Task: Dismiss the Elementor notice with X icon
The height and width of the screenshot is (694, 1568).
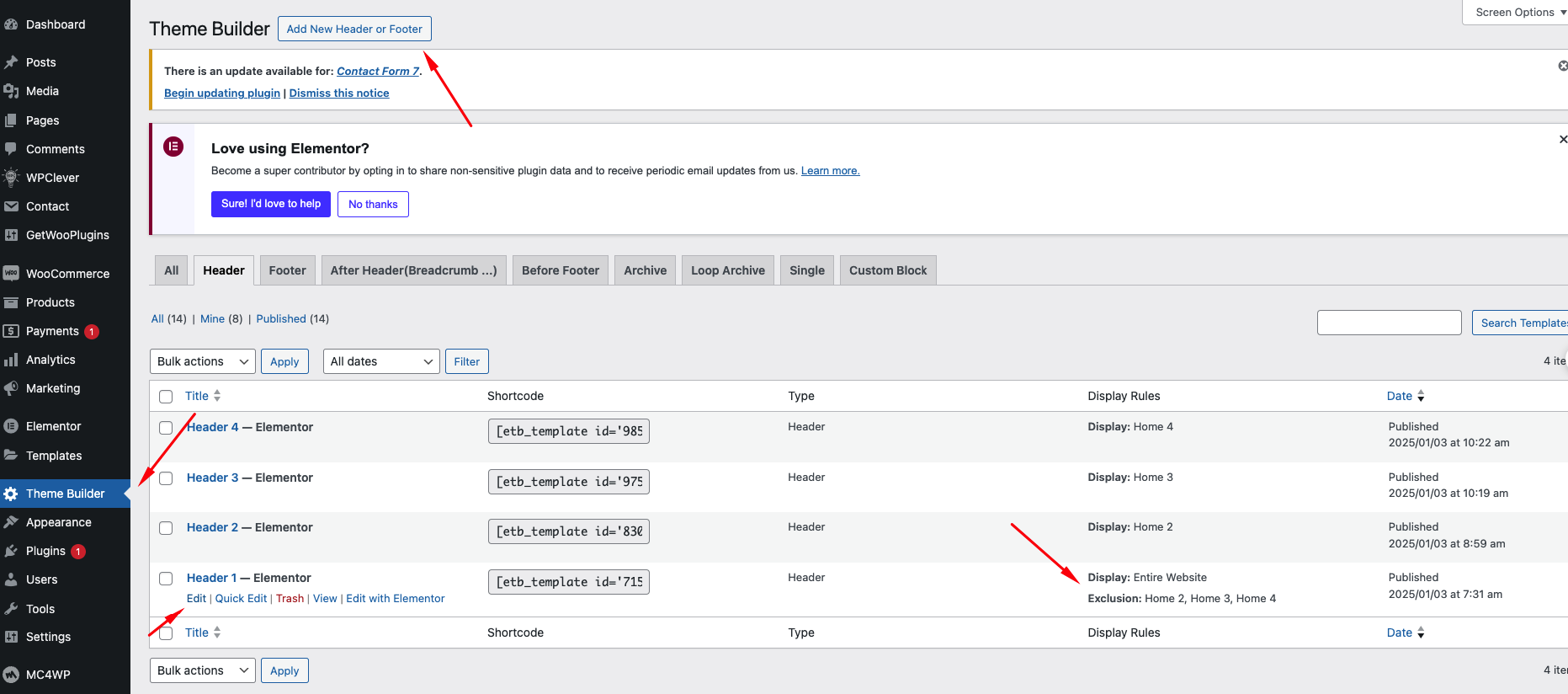Action: pyautogui.click(x=1562, y=139)
